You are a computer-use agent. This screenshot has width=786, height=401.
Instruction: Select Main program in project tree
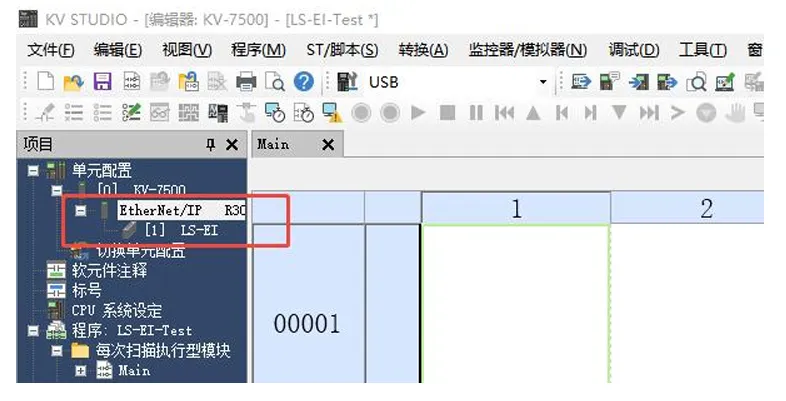point(134,371)
